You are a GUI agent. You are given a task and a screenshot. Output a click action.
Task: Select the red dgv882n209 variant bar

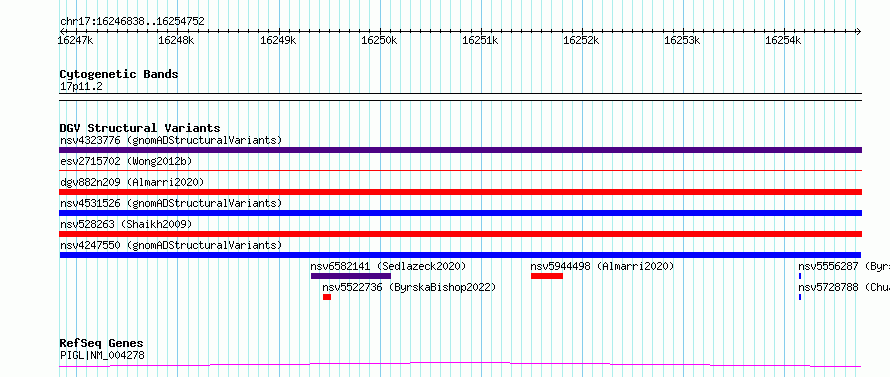tap(461, 192)
